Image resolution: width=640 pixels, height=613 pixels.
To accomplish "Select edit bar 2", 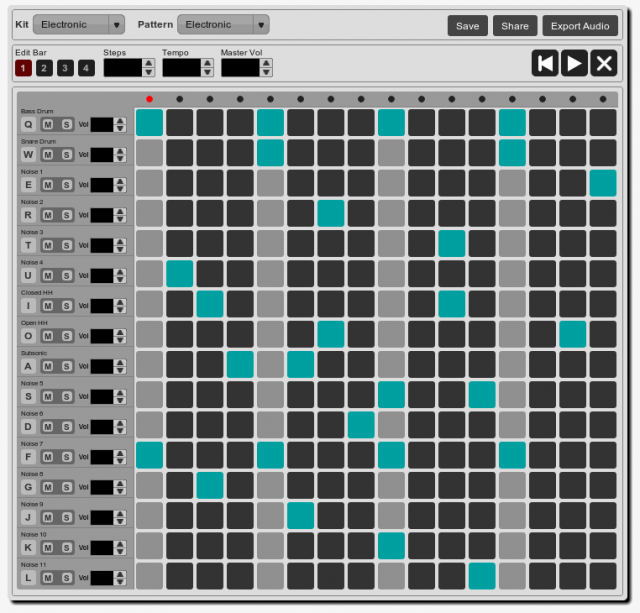I will pos(44,68).
